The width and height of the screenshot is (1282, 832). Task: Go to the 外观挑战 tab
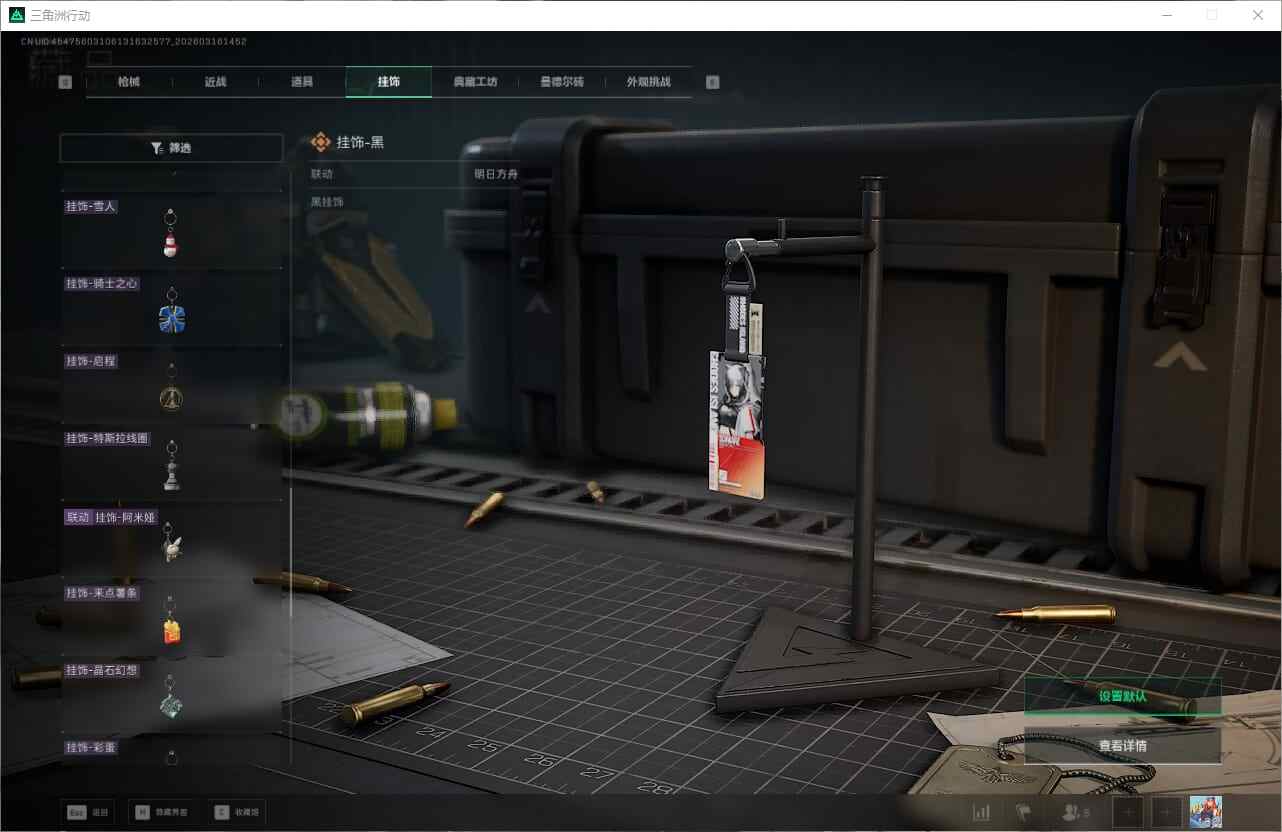coord(648,82)
